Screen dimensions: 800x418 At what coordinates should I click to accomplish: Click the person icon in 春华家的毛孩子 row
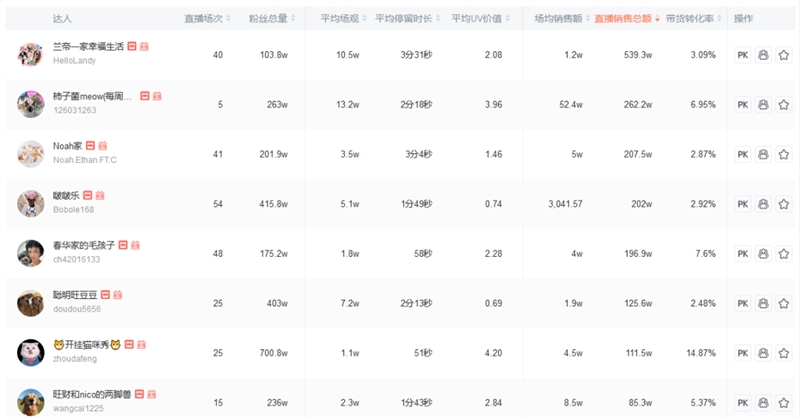click(763, 253)
